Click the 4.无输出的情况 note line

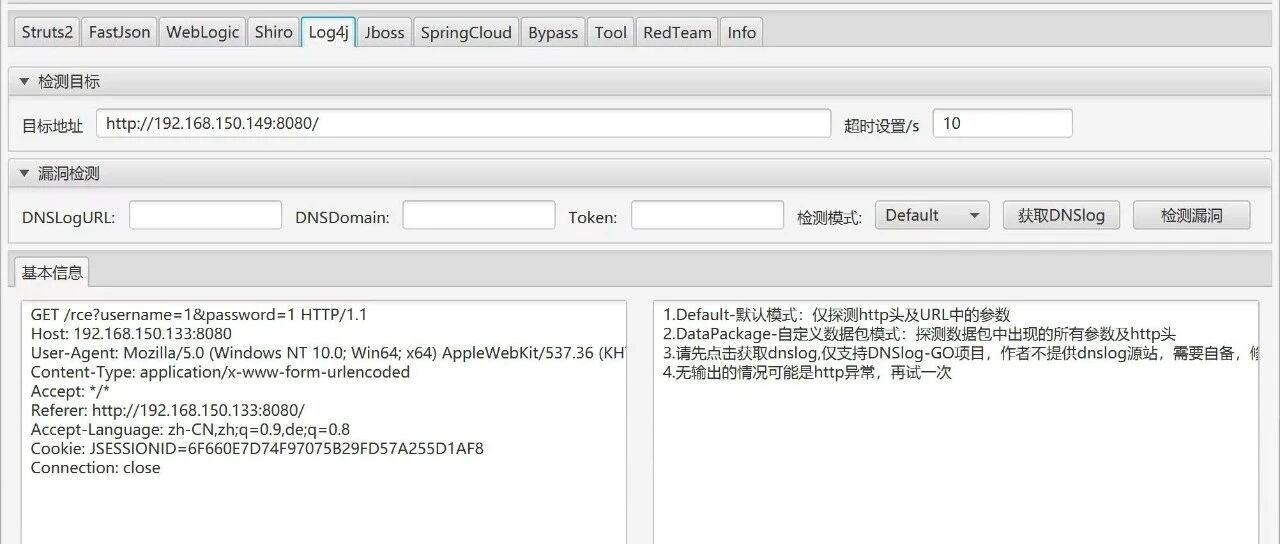808,372
